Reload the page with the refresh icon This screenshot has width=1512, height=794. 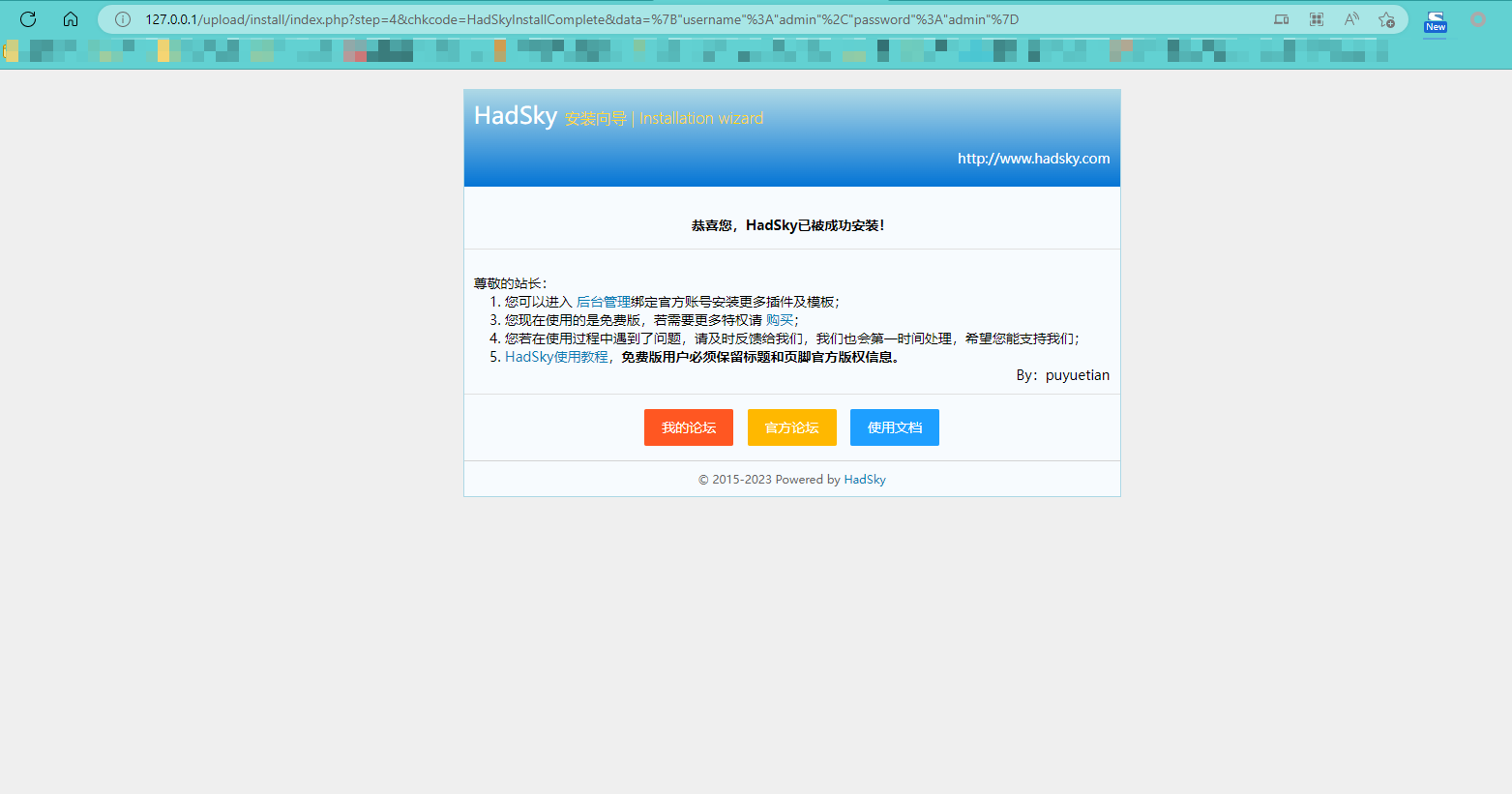point(28,19)
